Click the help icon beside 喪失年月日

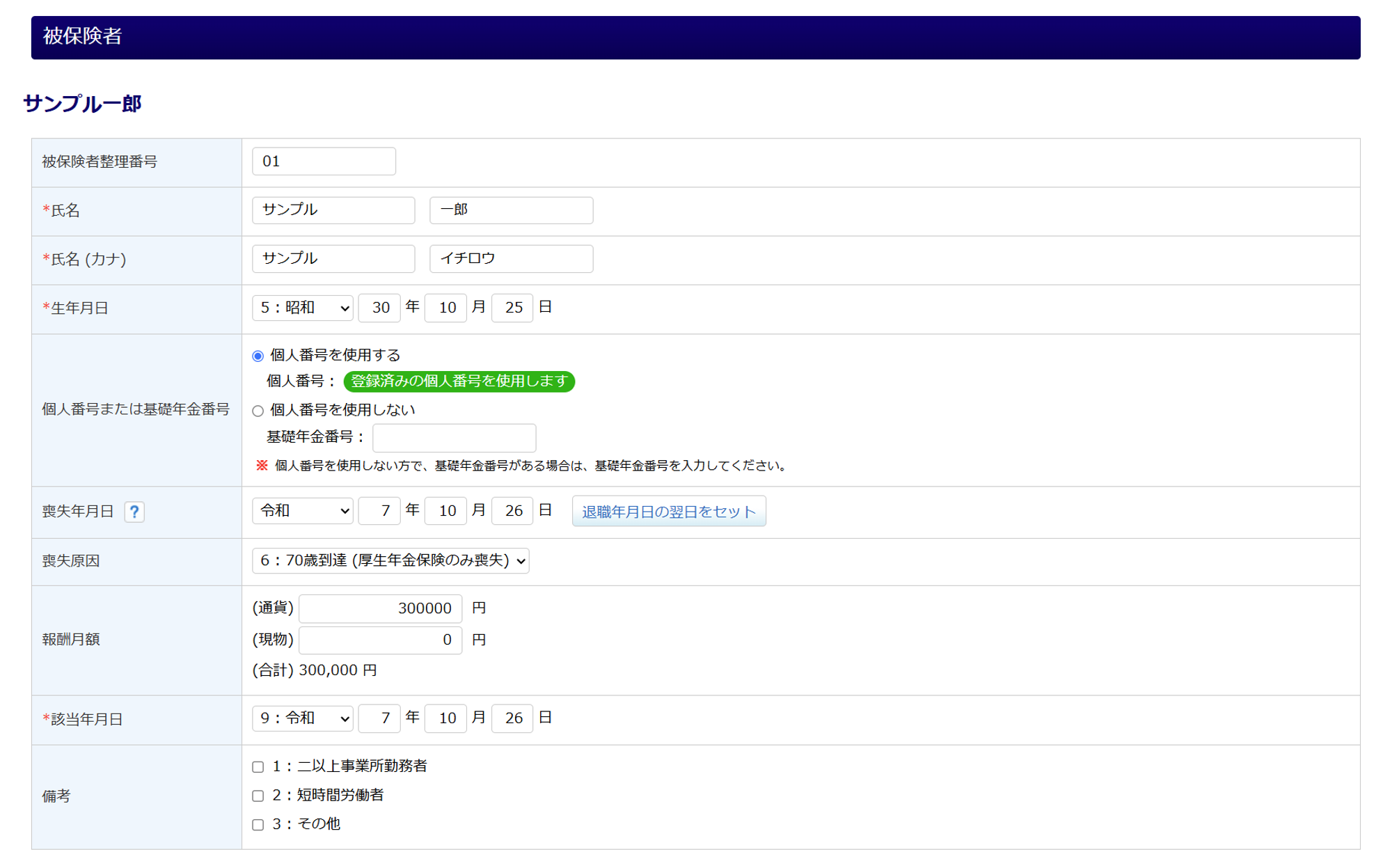pyautogui.click(x=134, y=512)
